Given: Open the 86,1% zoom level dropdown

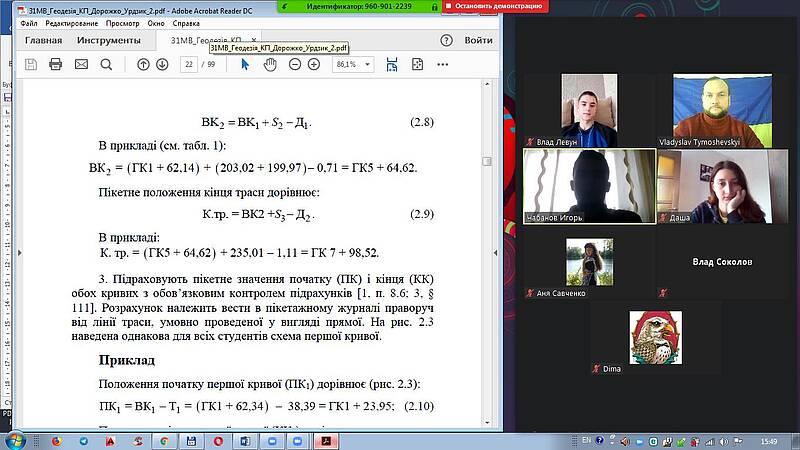Looking at the screenshot, I should click(x=352, y=64).
